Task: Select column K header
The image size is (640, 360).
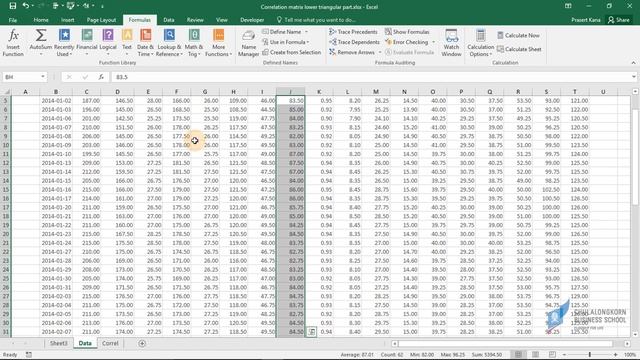Action: tap(319, 92)
